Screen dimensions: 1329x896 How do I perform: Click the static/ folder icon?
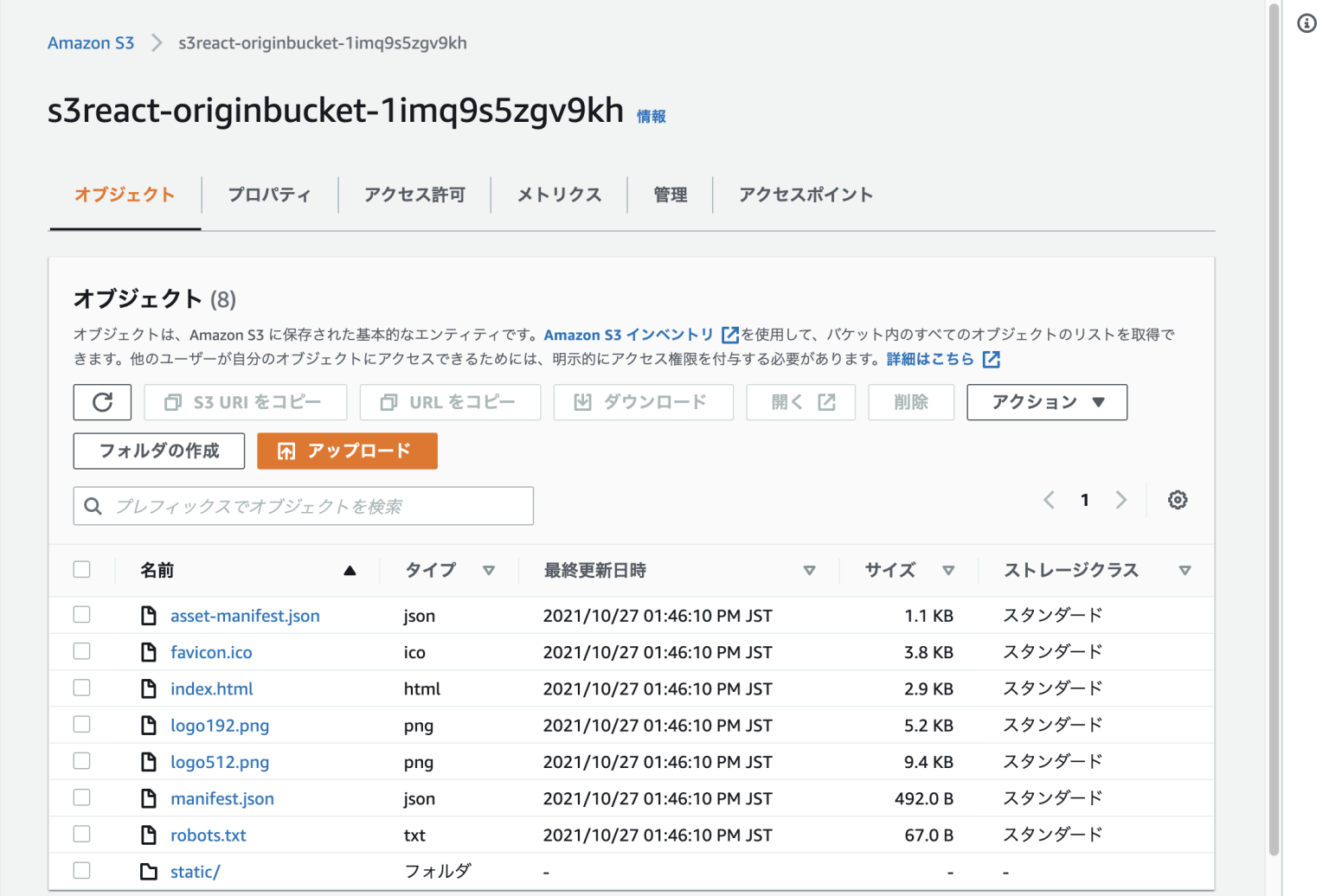(149, 871)
